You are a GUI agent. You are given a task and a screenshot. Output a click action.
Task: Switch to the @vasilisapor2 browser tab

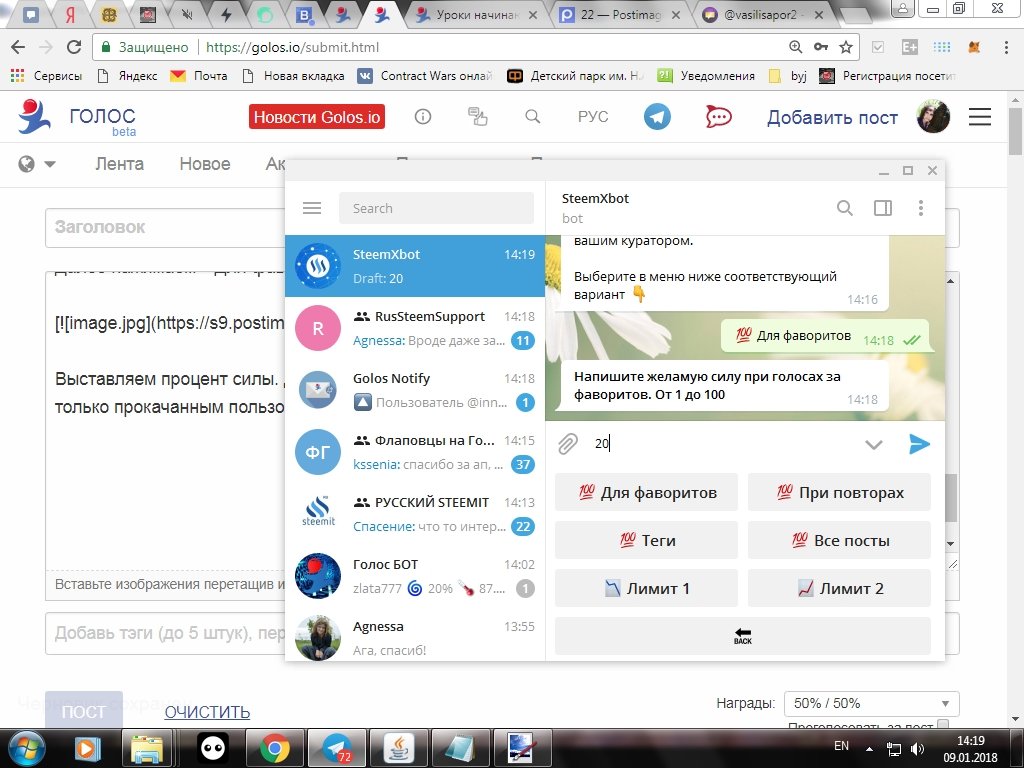click(764, 14)
